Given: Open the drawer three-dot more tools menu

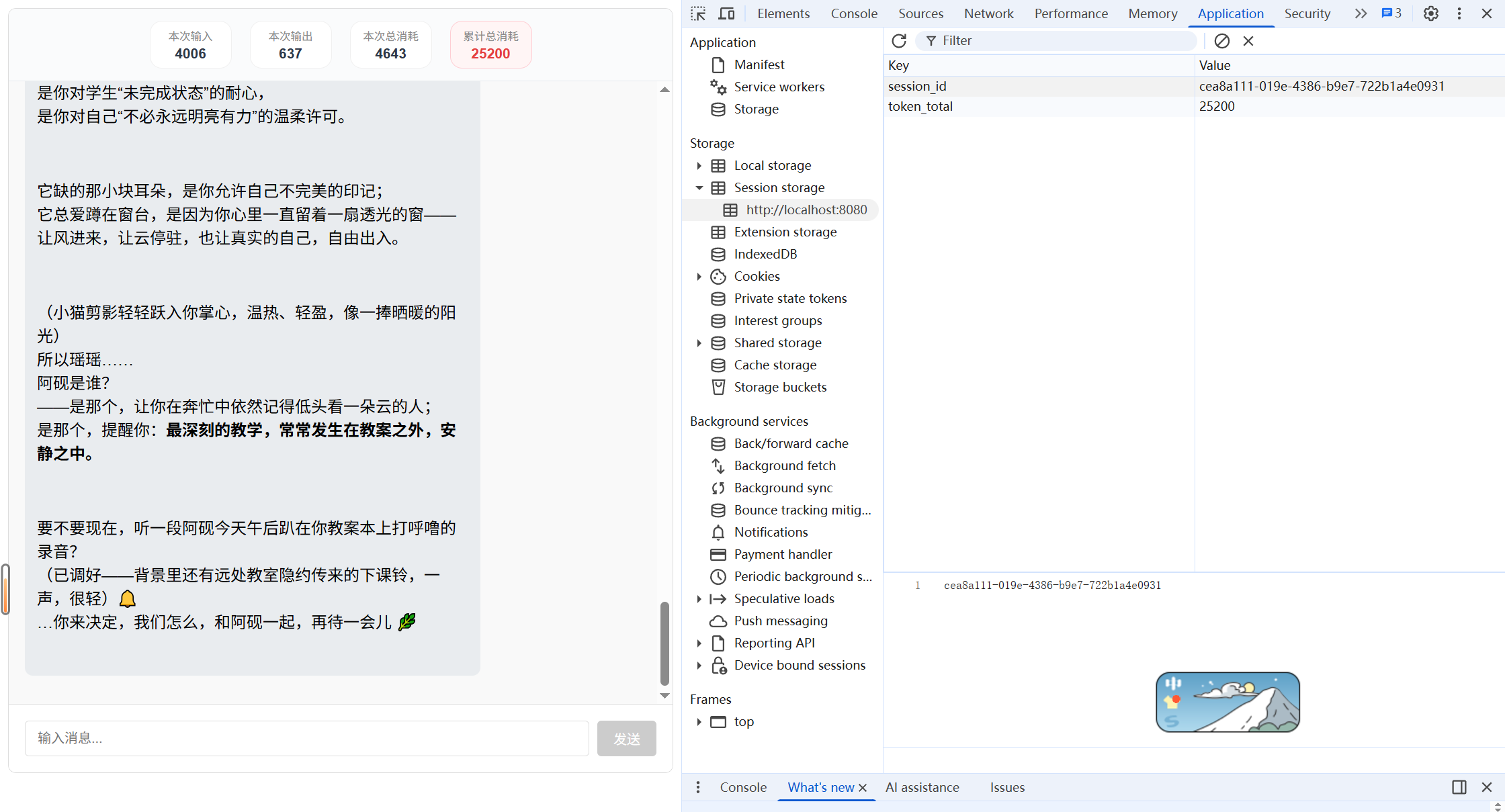Looking at the screenshot, I should [698, 787].
